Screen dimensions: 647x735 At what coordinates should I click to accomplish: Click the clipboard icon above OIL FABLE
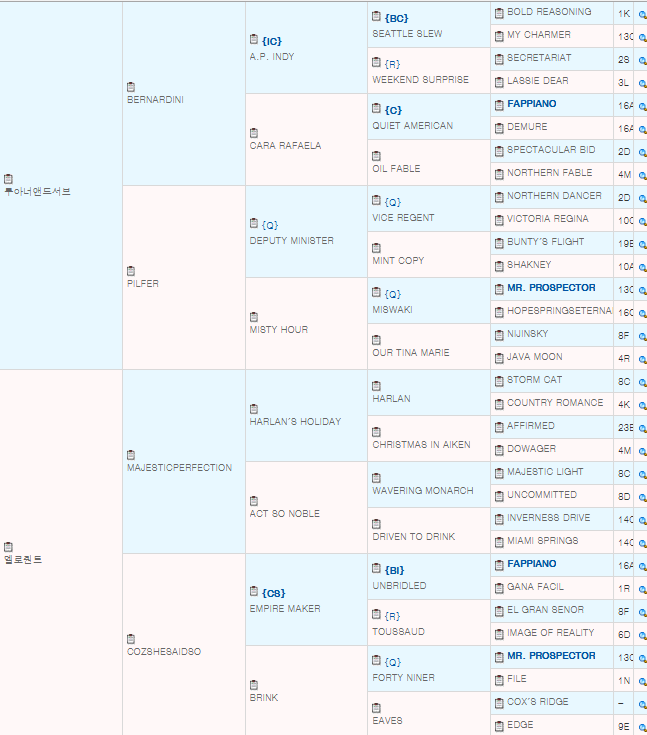click(x=376, y=156)
